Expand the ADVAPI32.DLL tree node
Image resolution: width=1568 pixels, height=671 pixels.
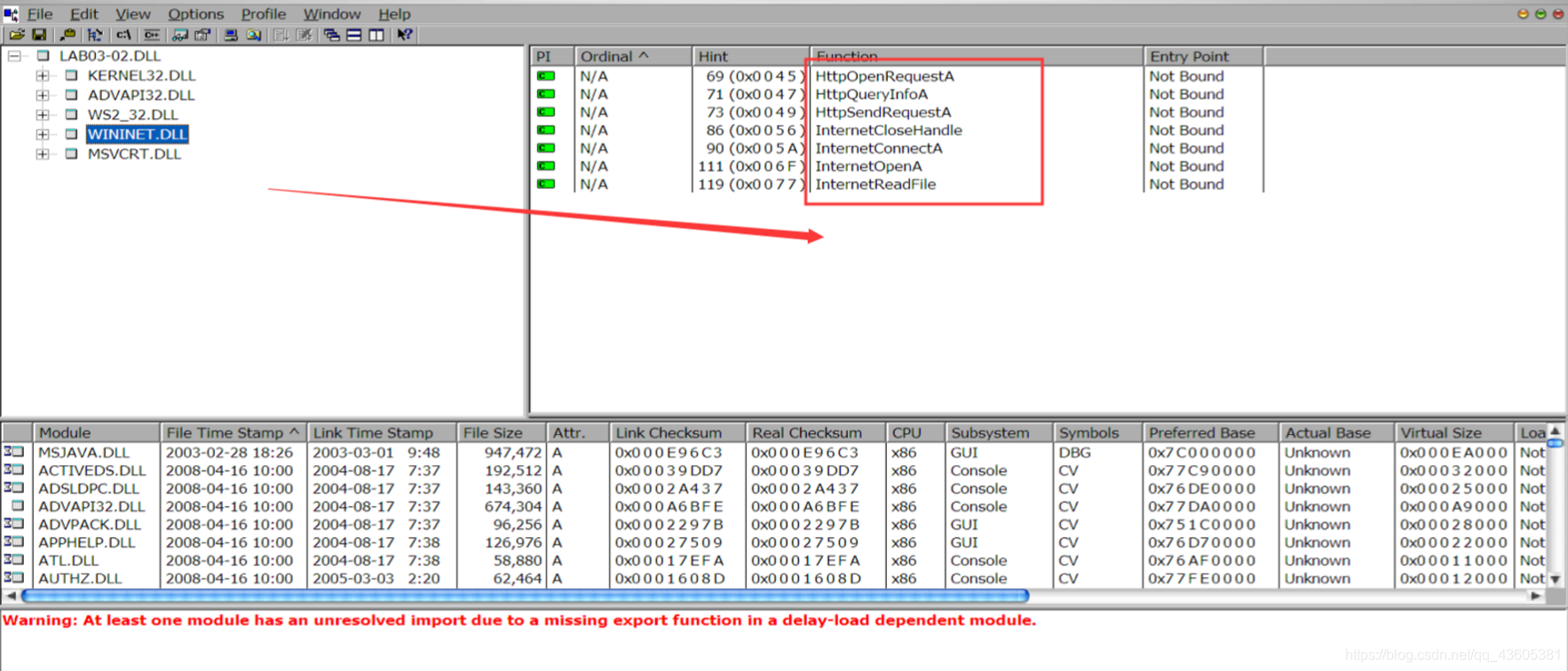(x=43, y=95)
